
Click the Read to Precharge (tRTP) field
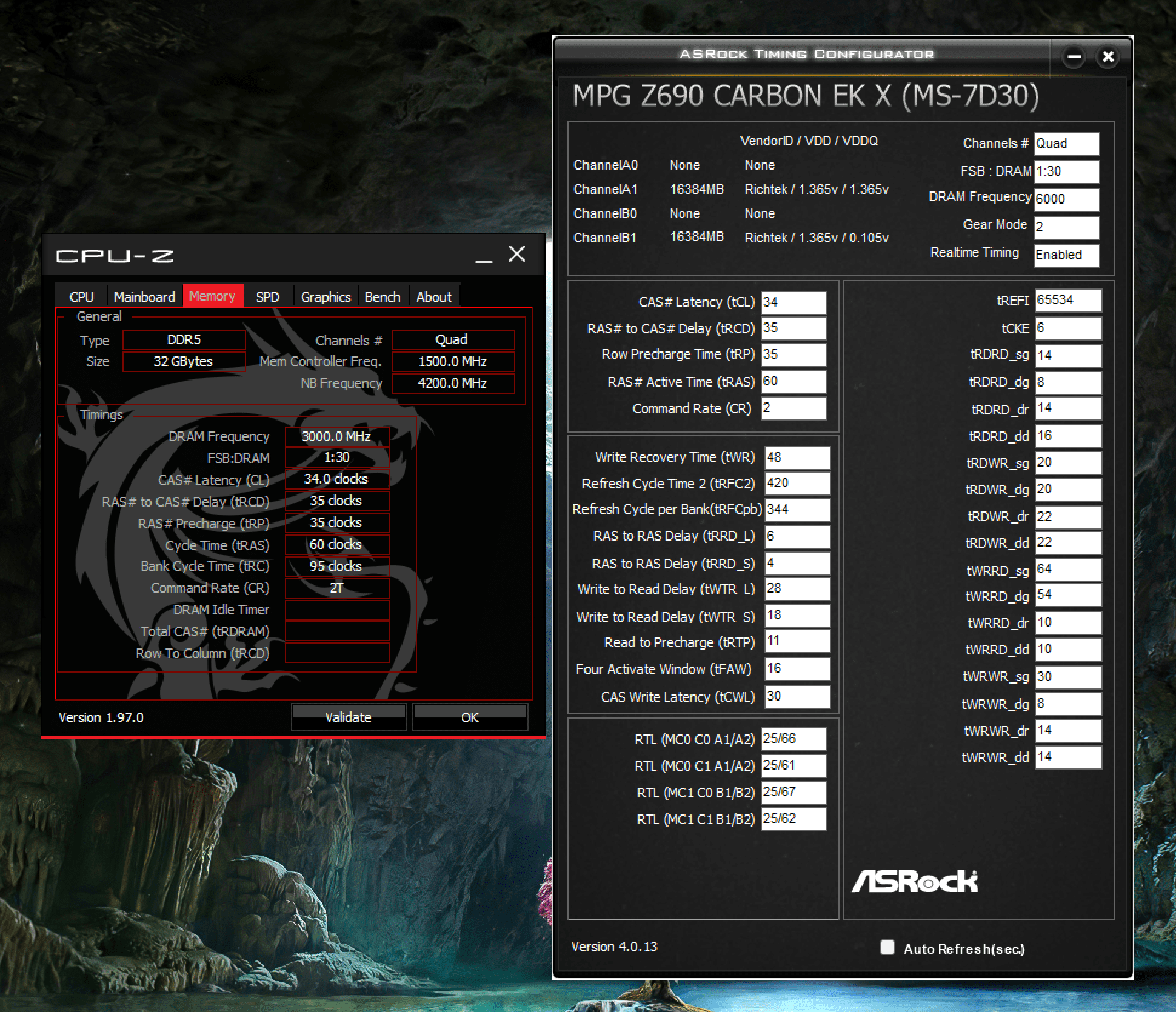click(x=798, y=641)
